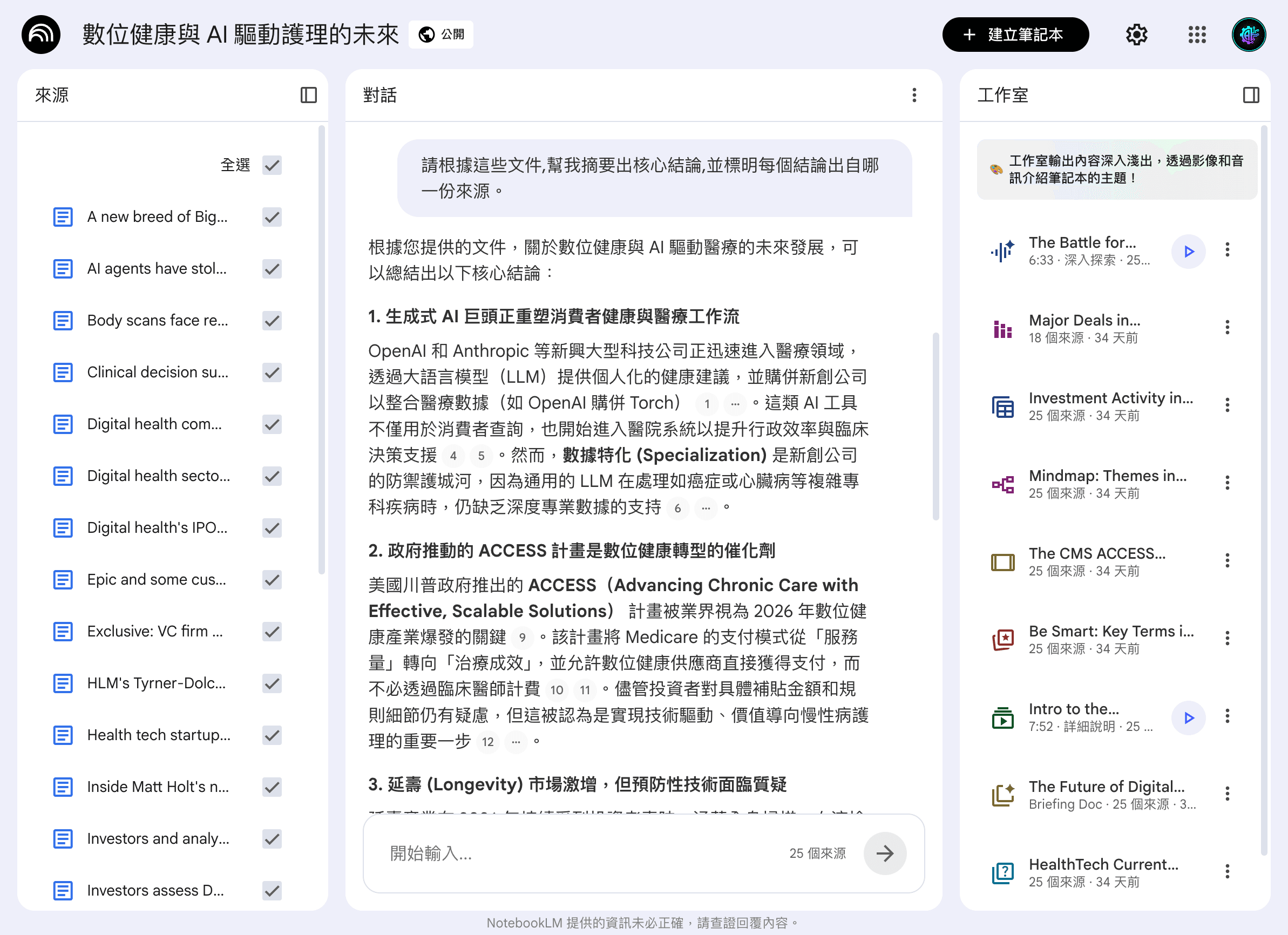This screenshot has height=935, width=1288.
Task: Uncheck the AI agents have stol source
Action: [272, 269]
